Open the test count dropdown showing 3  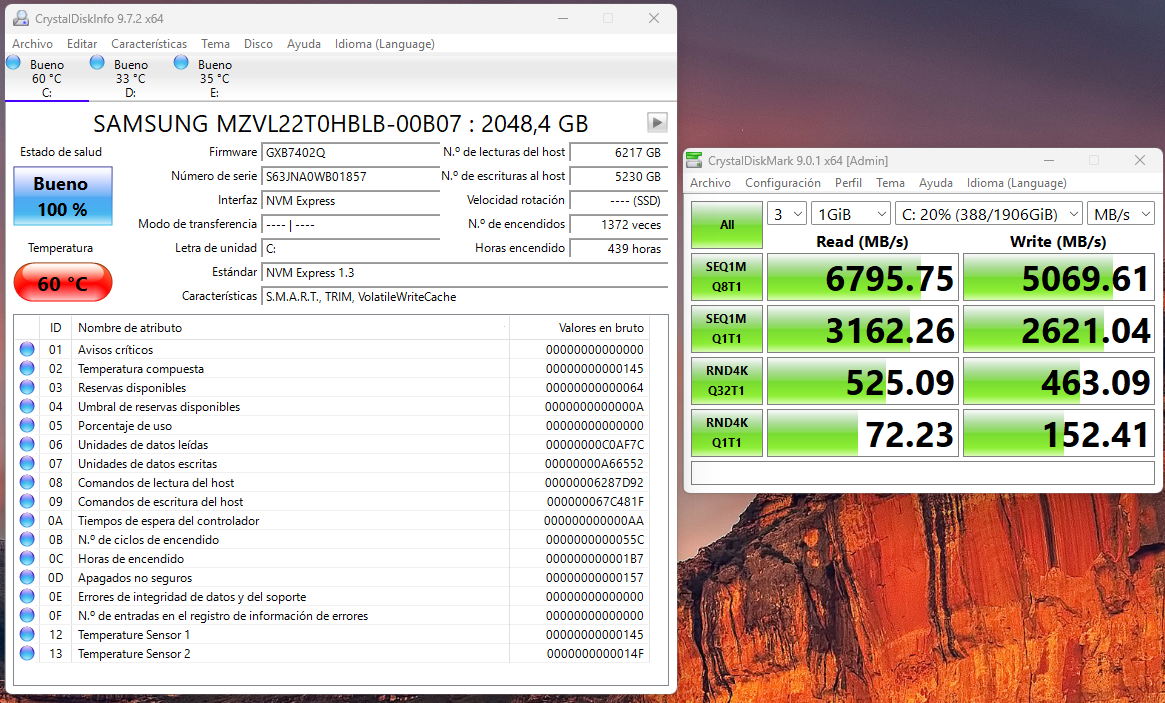[787, 214]
